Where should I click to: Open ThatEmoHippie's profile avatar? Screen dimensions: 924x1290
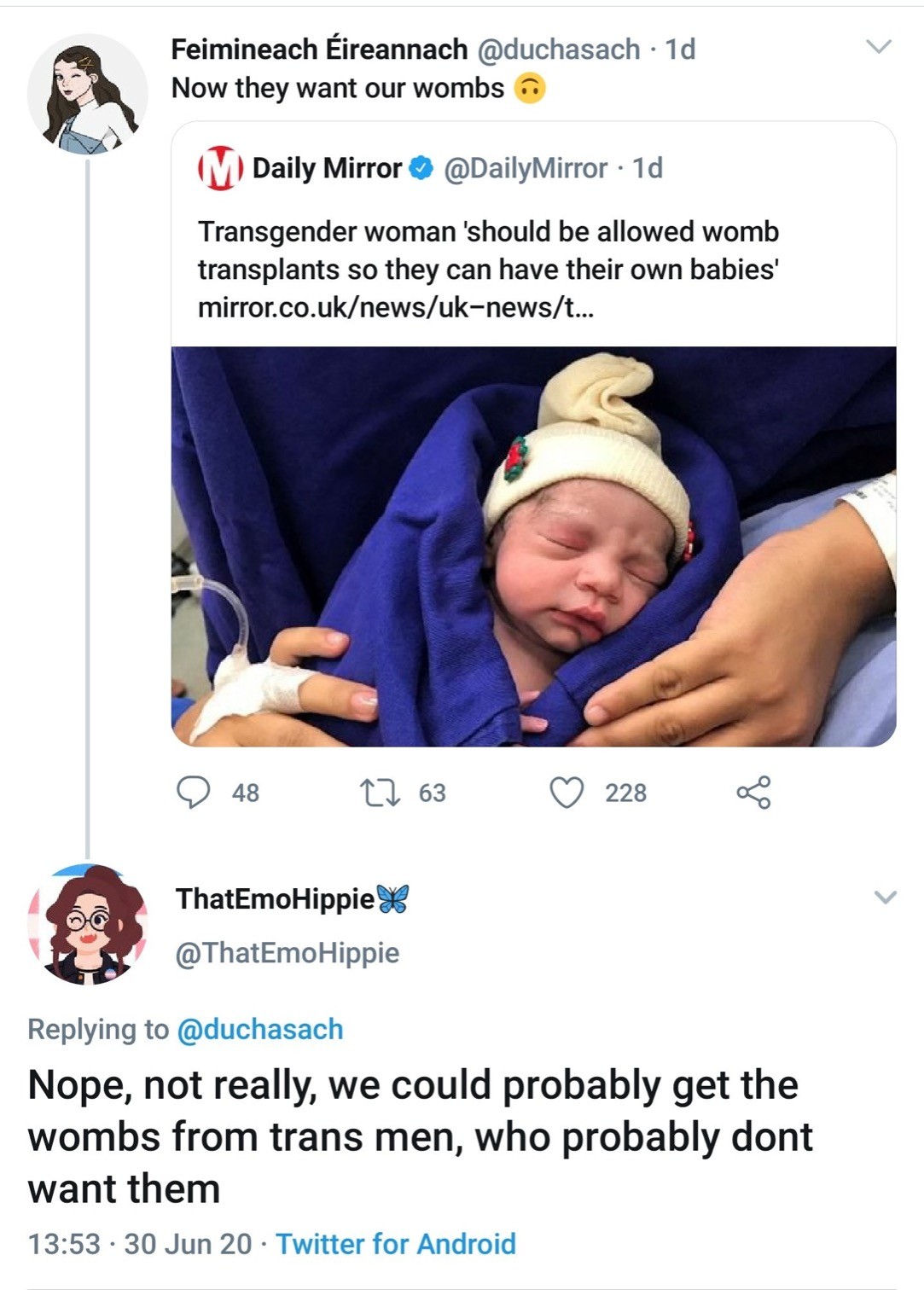click(x=87, y=924)
